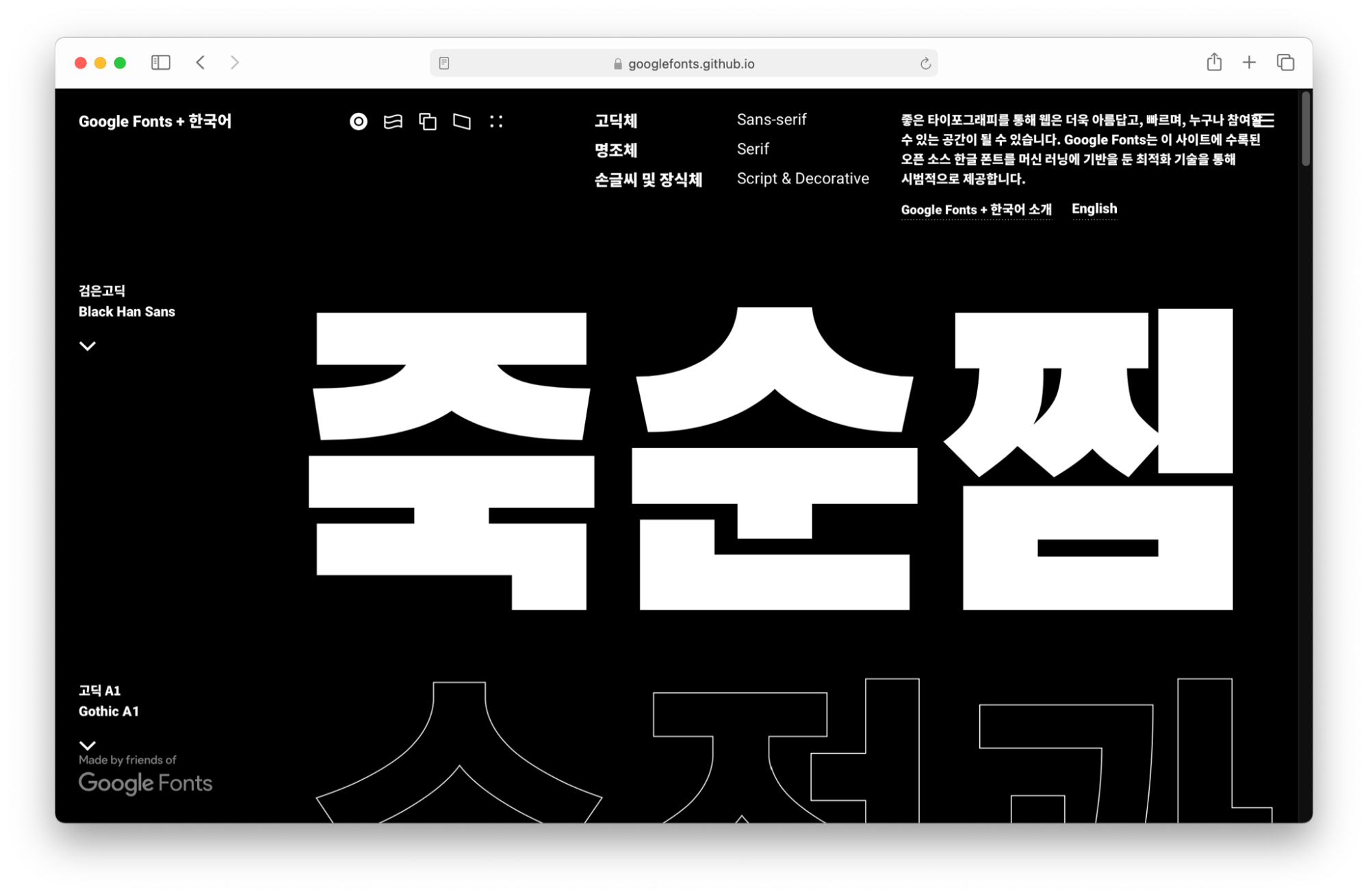Filter by 고딕체 category
Image resolution: width=1368 pixels, height=896 pixels.
(x=616, y=121)
